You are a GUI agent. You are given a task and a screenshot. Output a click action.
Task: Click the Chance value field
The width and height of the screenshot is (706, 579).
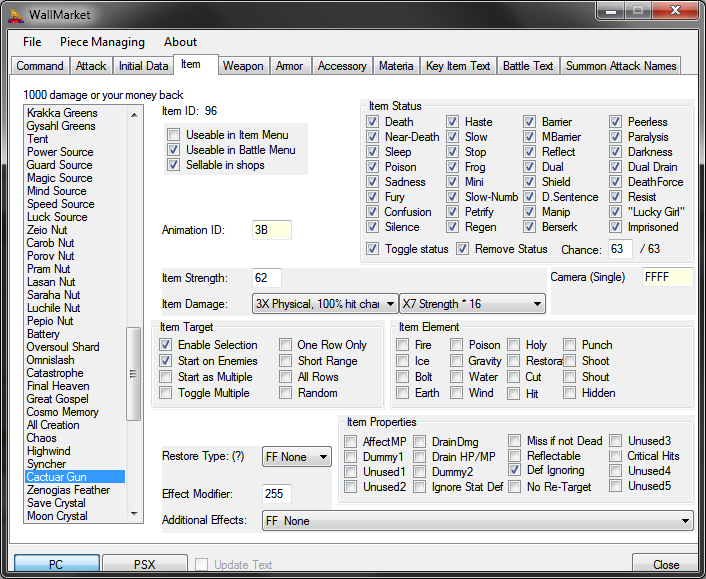[620, 249]
